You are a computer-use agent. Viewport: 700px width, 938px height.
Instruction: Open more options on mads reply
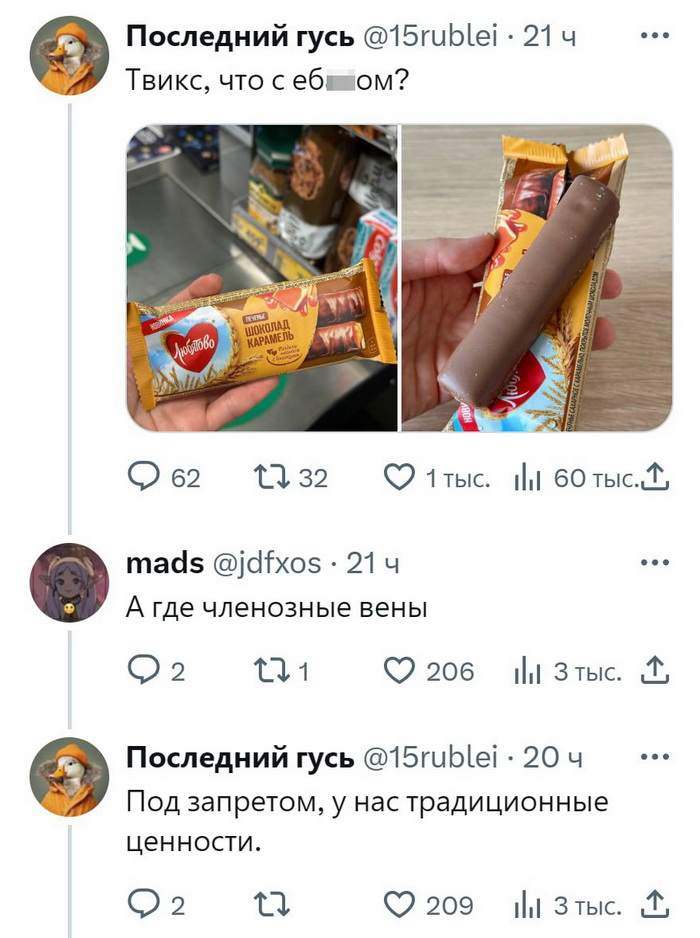(x=655, y=562)
